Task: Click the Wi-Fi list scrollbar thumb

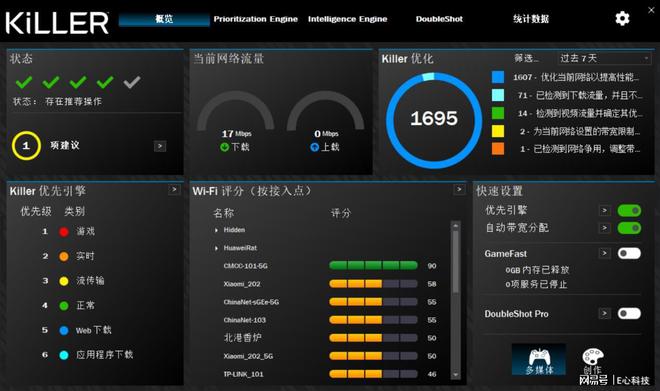Action: [x=455, y=262]
